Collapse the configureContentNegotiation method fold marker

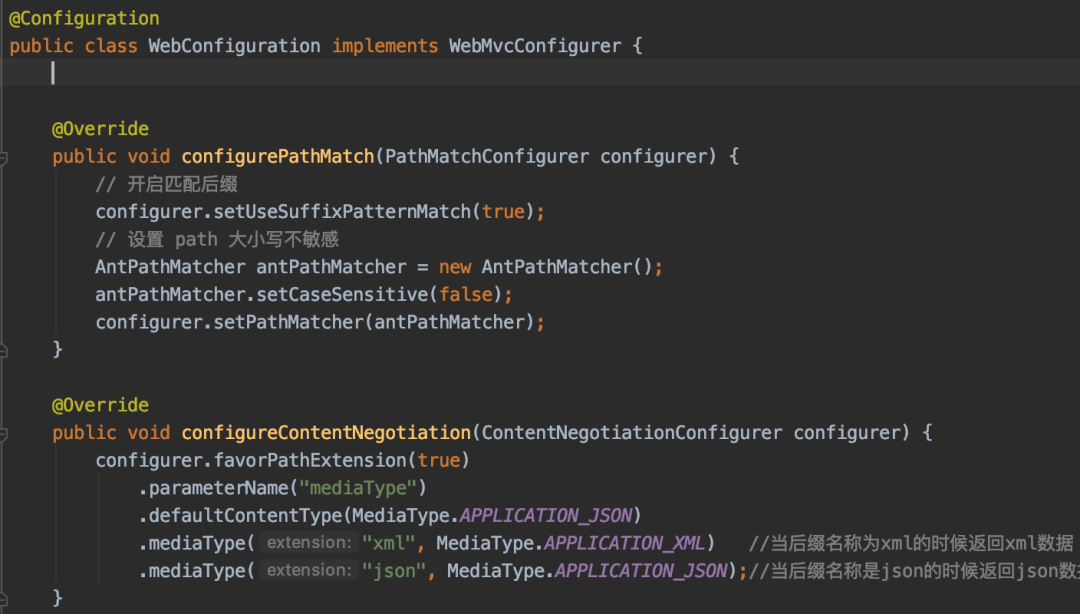point(4,433)
